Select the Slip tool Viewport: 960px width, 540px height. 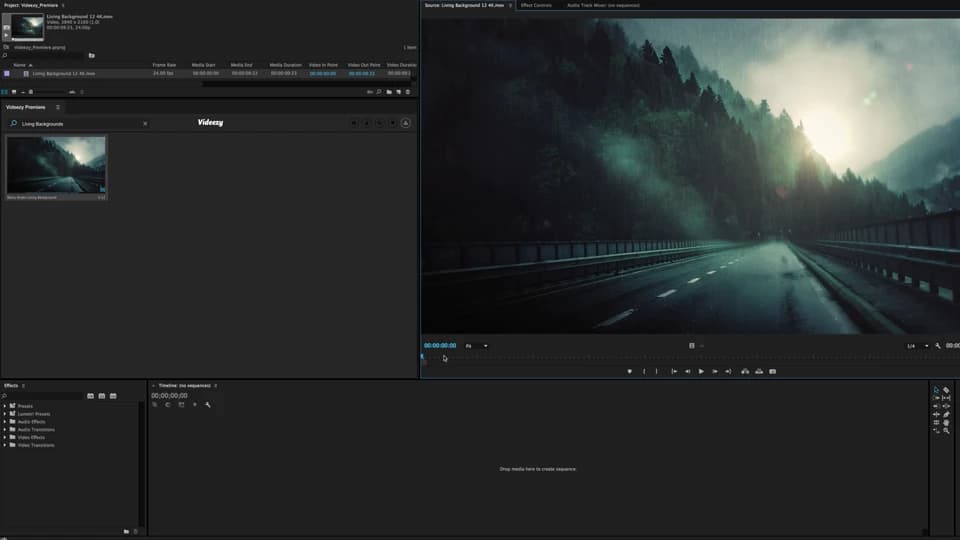pyautogui.click(x=946, y=398)
